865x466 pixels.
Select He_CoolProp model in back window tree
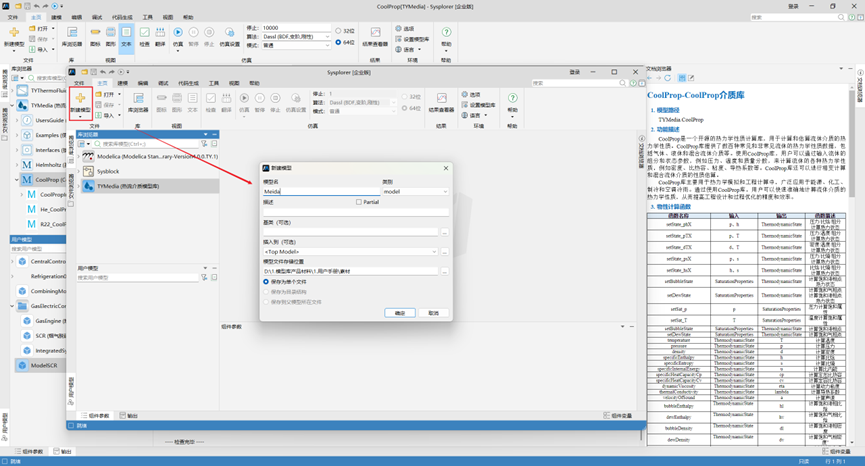[x=47, y=209]
